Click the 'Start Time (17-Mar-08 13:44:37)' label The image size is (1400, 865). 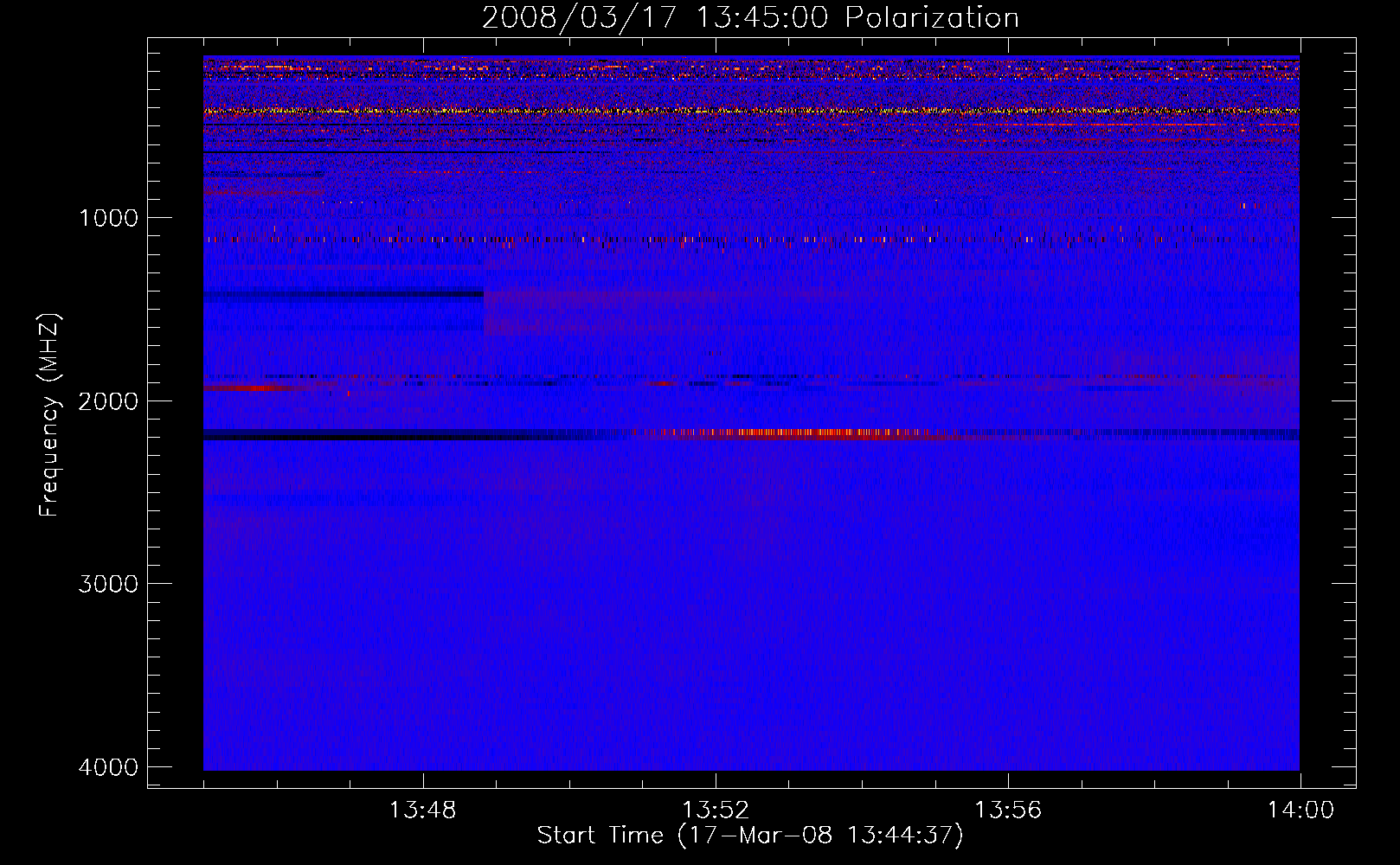pyautogui.click(x=750, y=836)
